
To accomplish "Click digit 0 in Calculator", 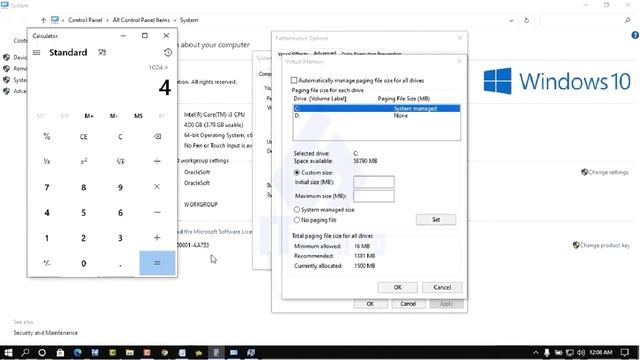I will (84, 263).
